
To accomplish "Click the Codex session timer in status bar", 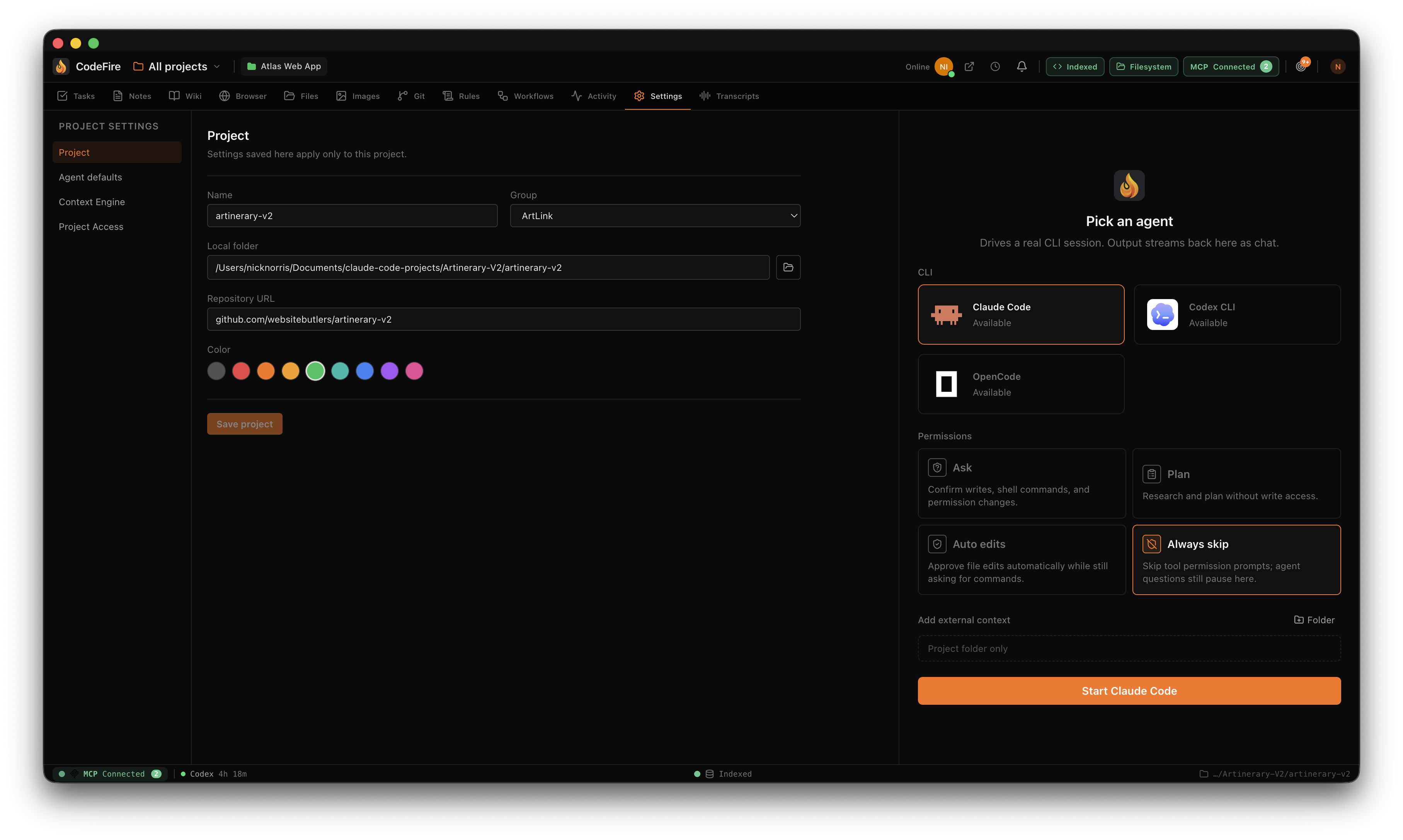I will pos(213,774).
